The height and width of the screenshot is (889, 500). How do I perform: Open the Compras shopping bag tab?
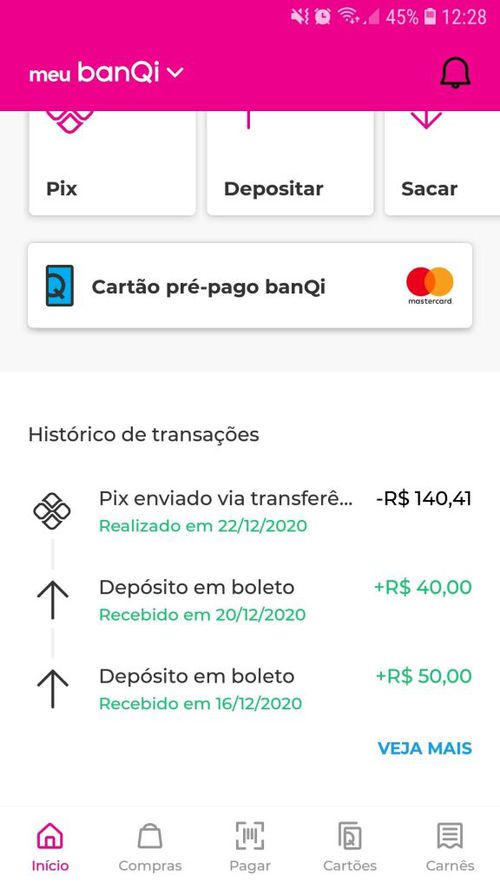(x=150, y=847)
